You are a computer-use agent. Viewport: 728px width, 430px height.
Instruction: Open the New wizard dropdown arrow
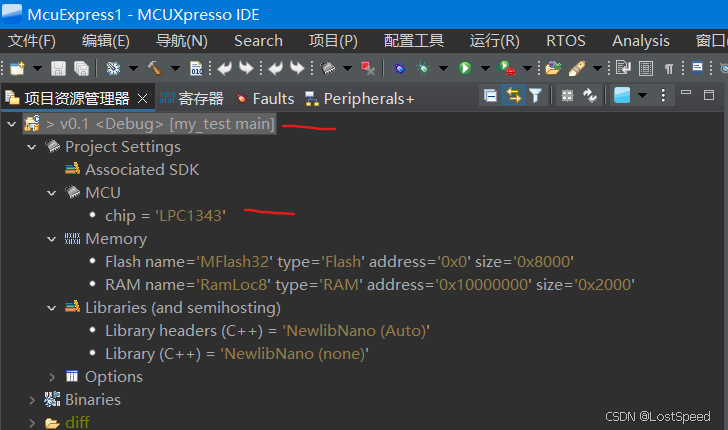(37, 68)
